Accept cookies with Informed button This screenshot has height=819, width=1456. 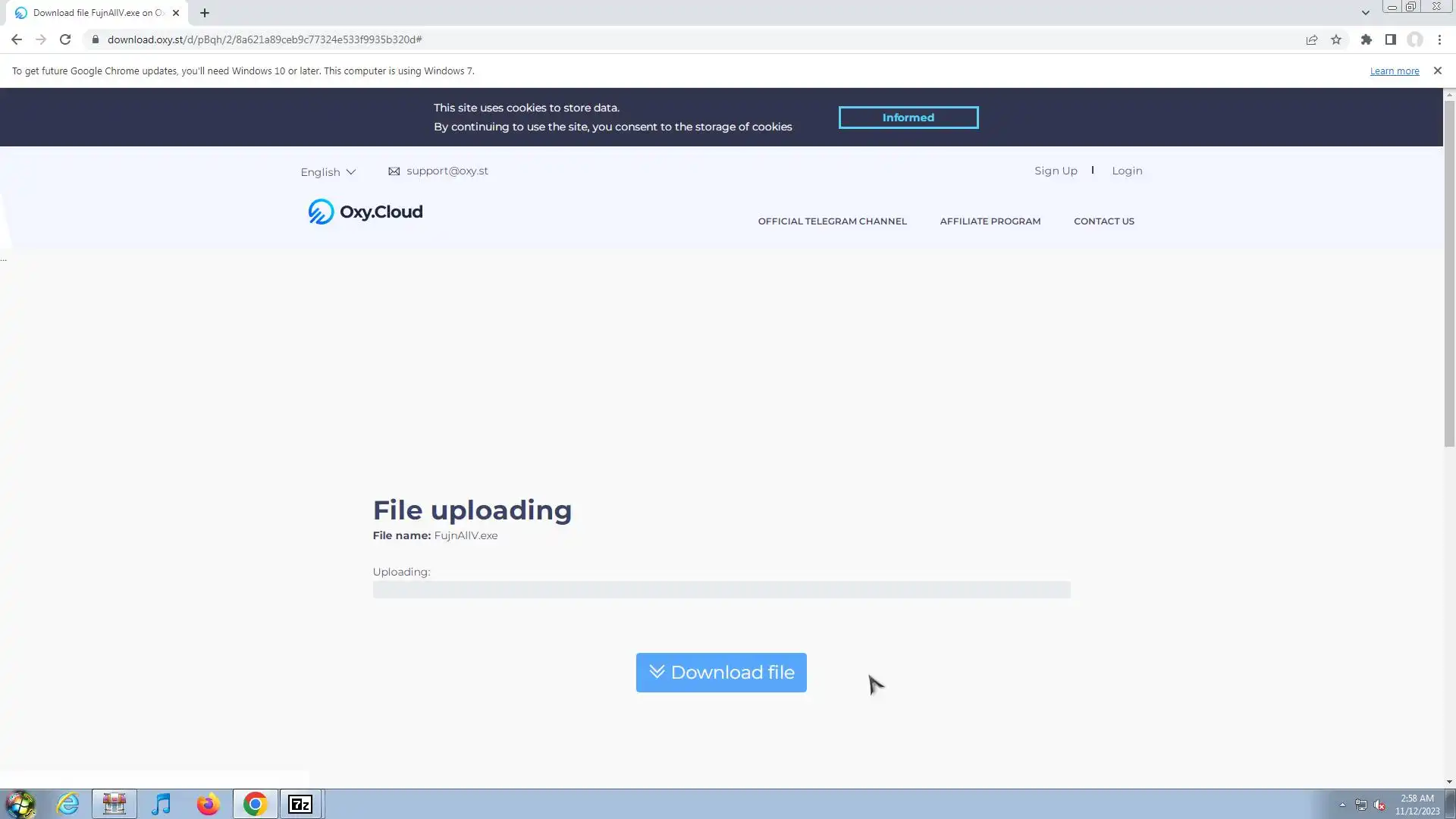(x=908, y=118)
